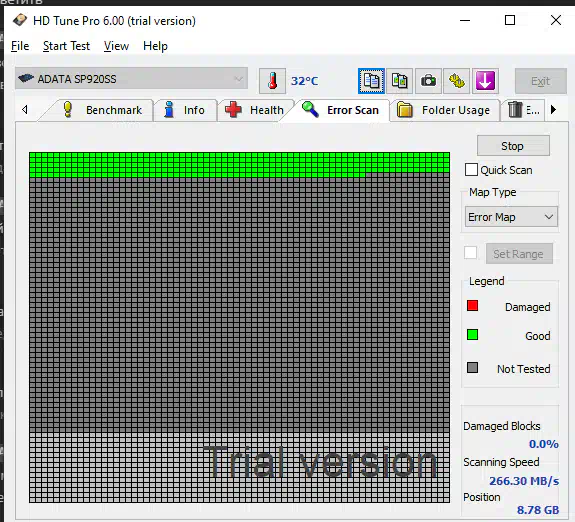This screenshot has width=575, height=522.
Task: Click the Exit button
Action: tap(541, 81)
